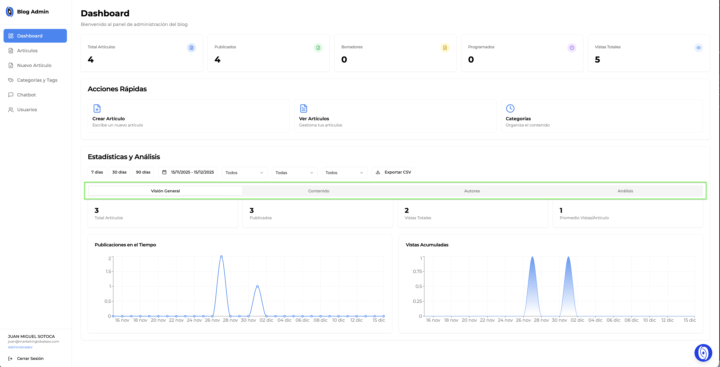Click the download icon beside Exportar CSV
This screenshot has width=720, height=367.
point(378,172)
